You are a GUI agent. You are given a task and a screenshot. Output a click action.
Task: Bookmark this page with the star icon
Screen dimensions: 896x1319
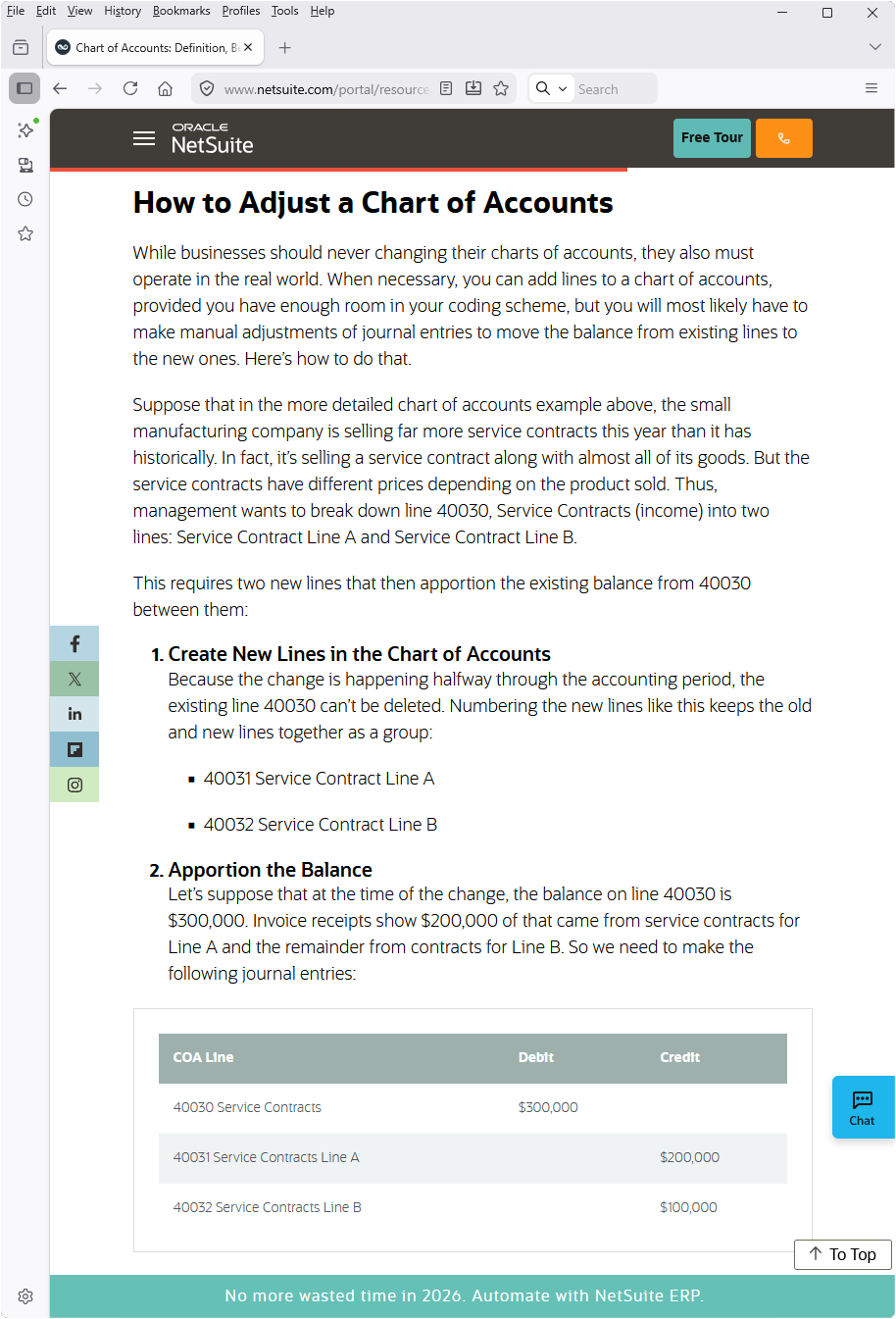501,88
